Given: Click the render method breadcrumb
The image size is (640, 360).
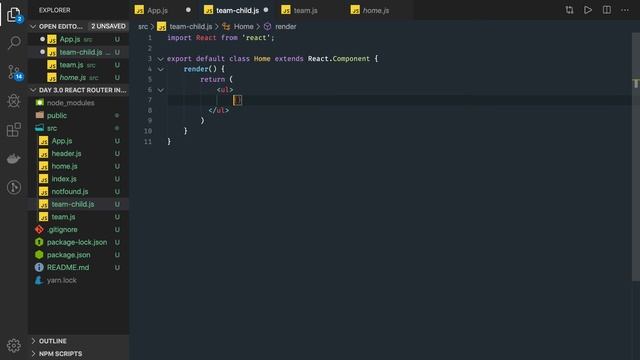Looking at the screenshot, I should (x=280, y=27).
